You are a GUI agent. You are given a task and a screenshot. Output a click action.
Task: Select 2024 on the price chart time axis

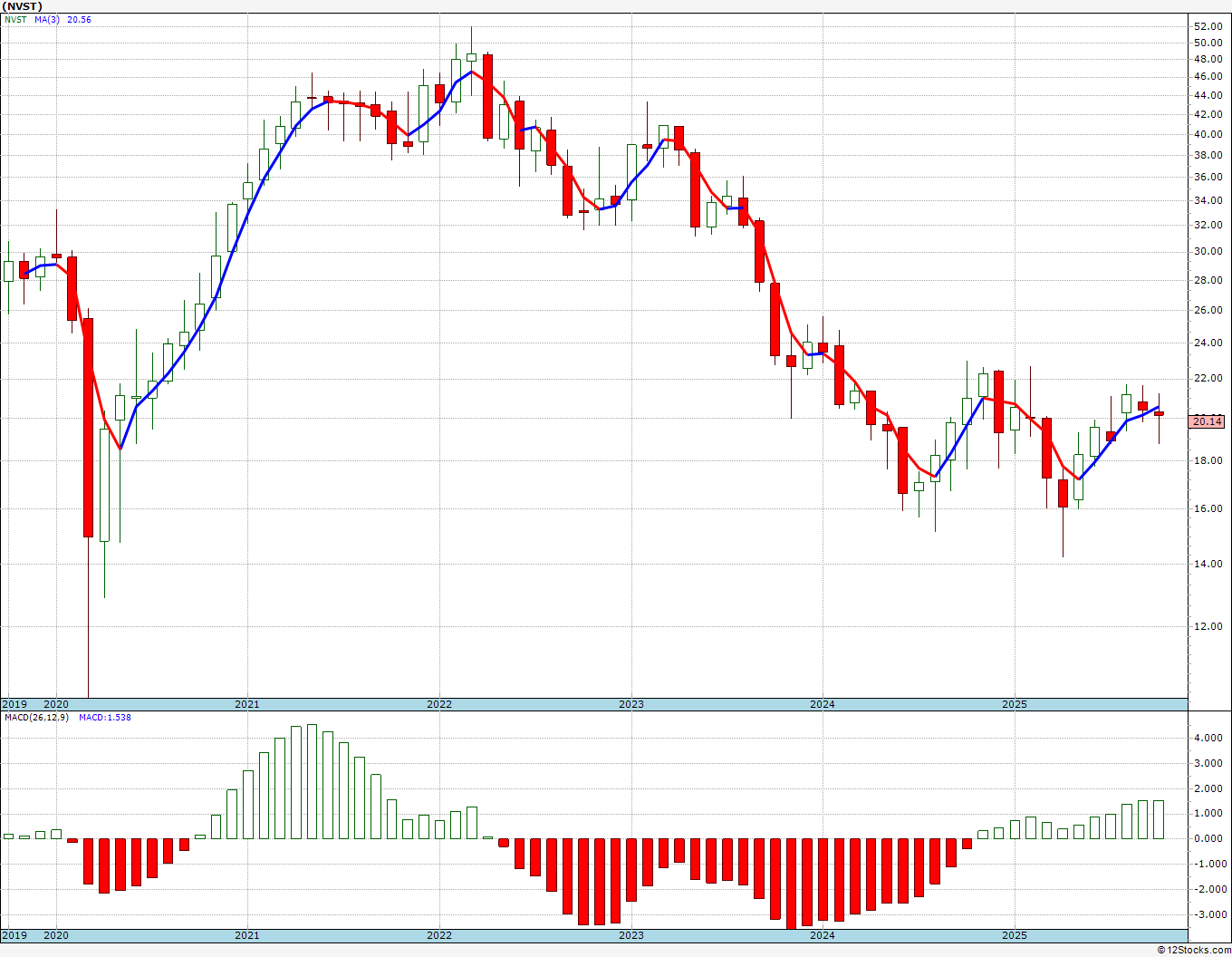point(823,704)
